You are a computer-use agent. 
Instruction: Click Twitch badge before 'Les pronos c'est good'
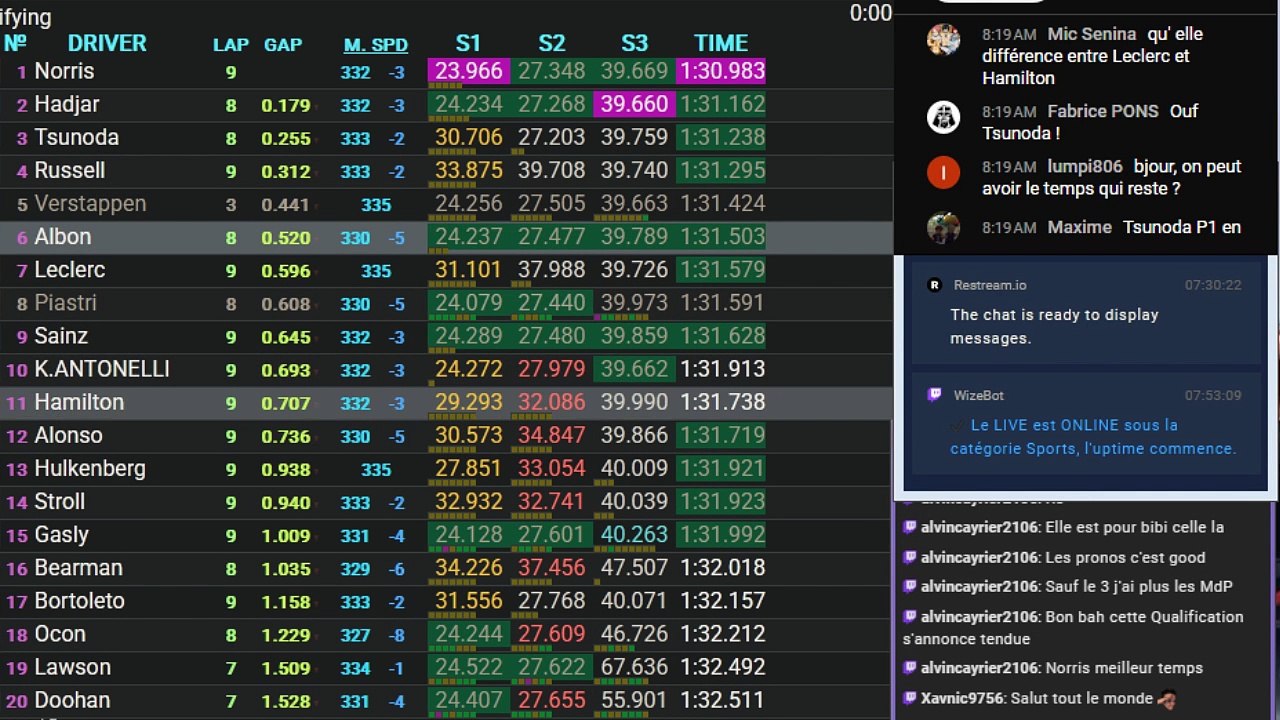[910, 557]
